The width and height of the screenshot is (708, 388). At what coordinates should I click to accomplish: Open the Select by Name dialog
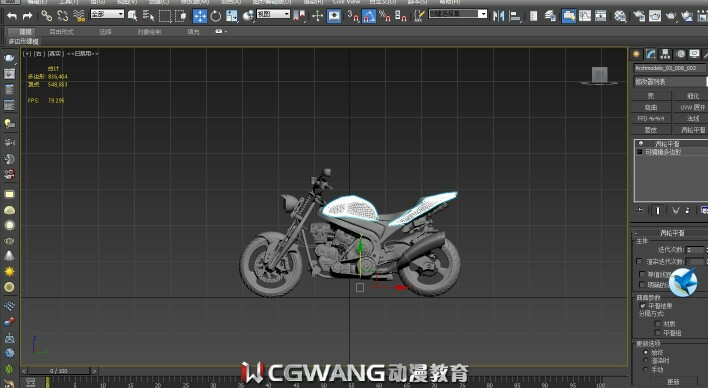148,16
